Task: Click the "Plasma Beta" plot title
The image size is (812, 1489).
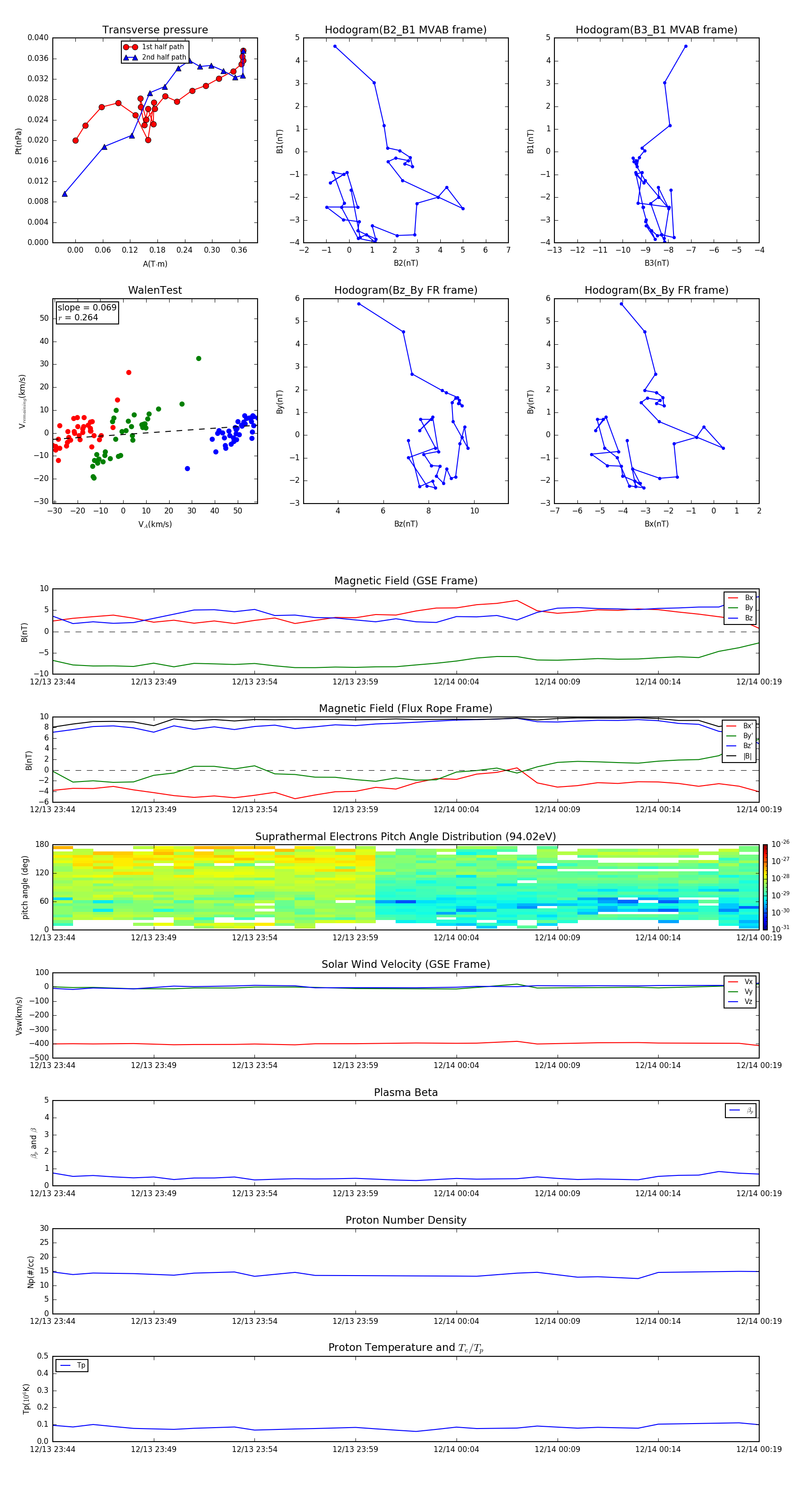Action: click(x=406, y=1092)
